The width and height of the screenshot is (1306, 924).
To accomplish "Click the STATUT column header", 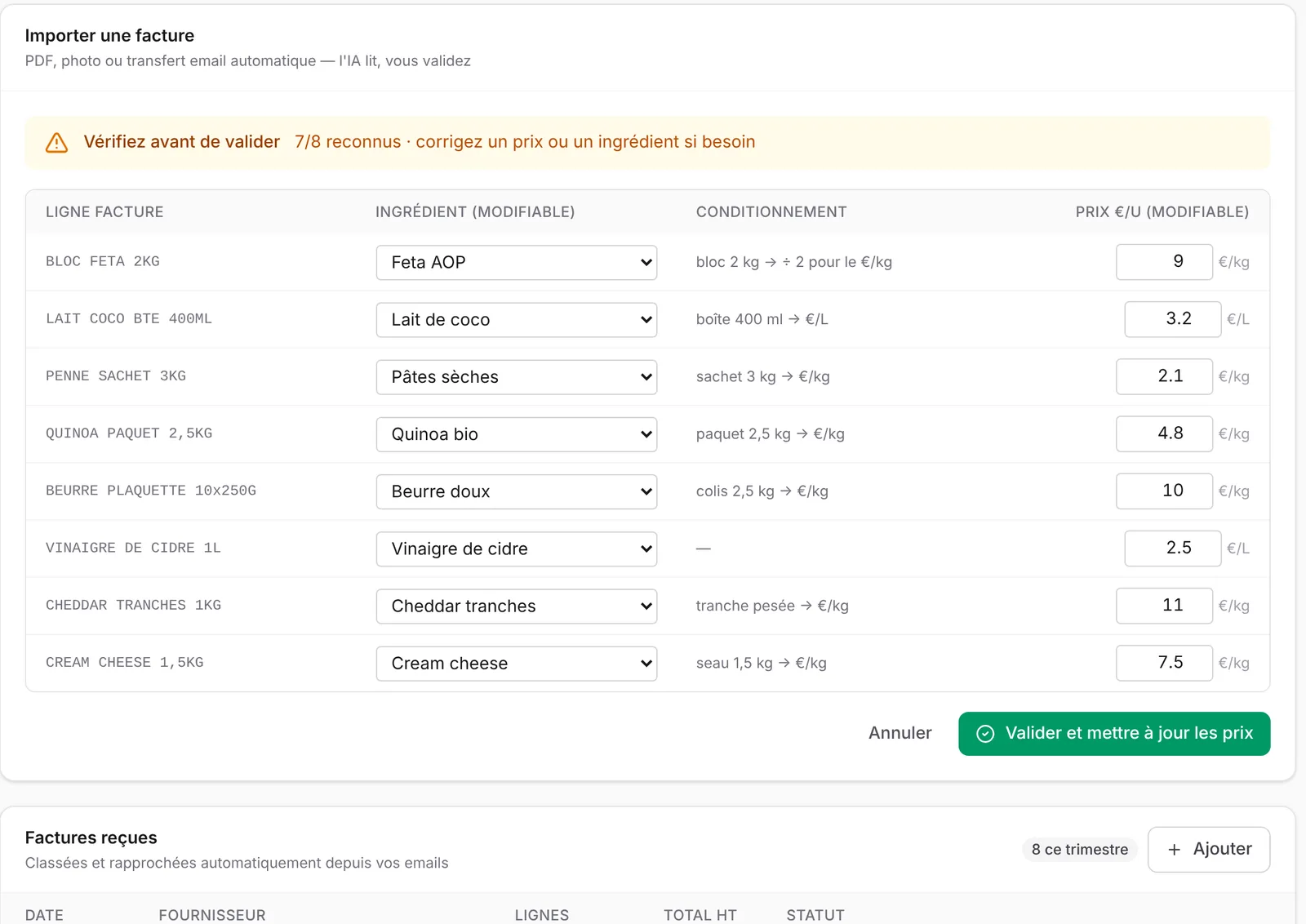I will click(x=815, y=915).
